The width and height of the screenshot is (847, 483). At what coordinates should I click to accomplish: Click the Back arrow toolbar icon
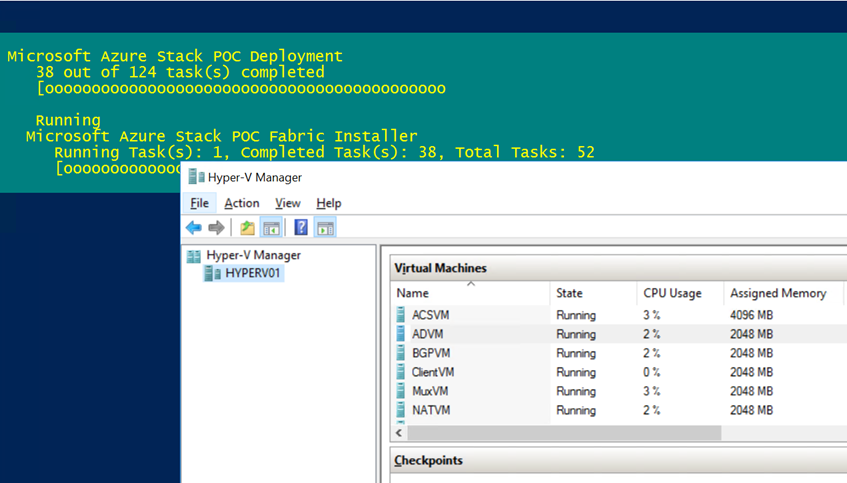pos(193,227)
